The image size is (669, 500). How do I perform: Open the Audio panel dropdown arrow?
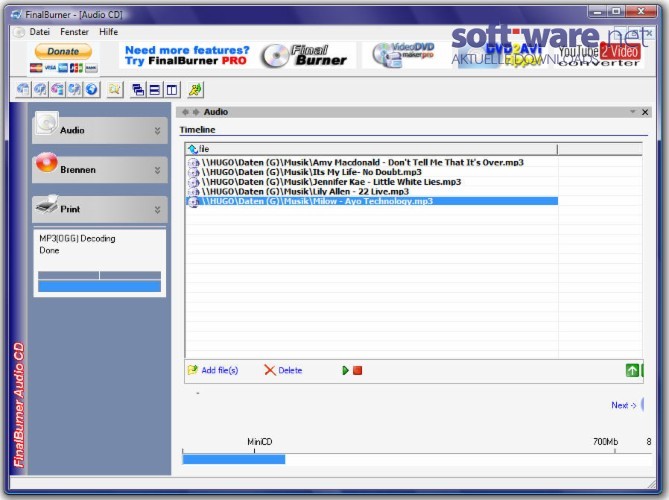click(x=633, y=112)
